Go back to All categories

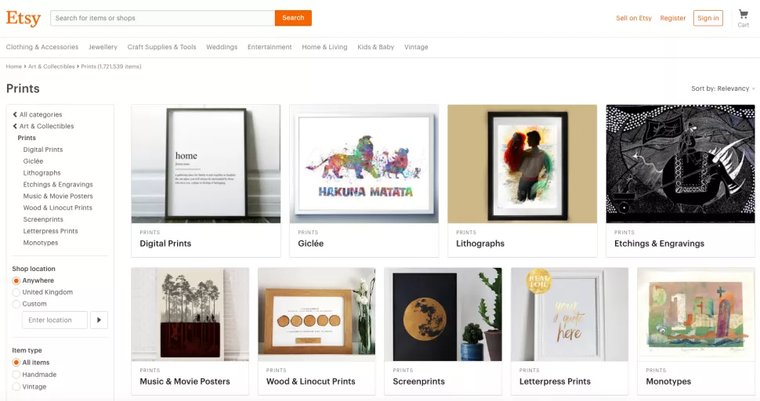click(x=37, y=114)
